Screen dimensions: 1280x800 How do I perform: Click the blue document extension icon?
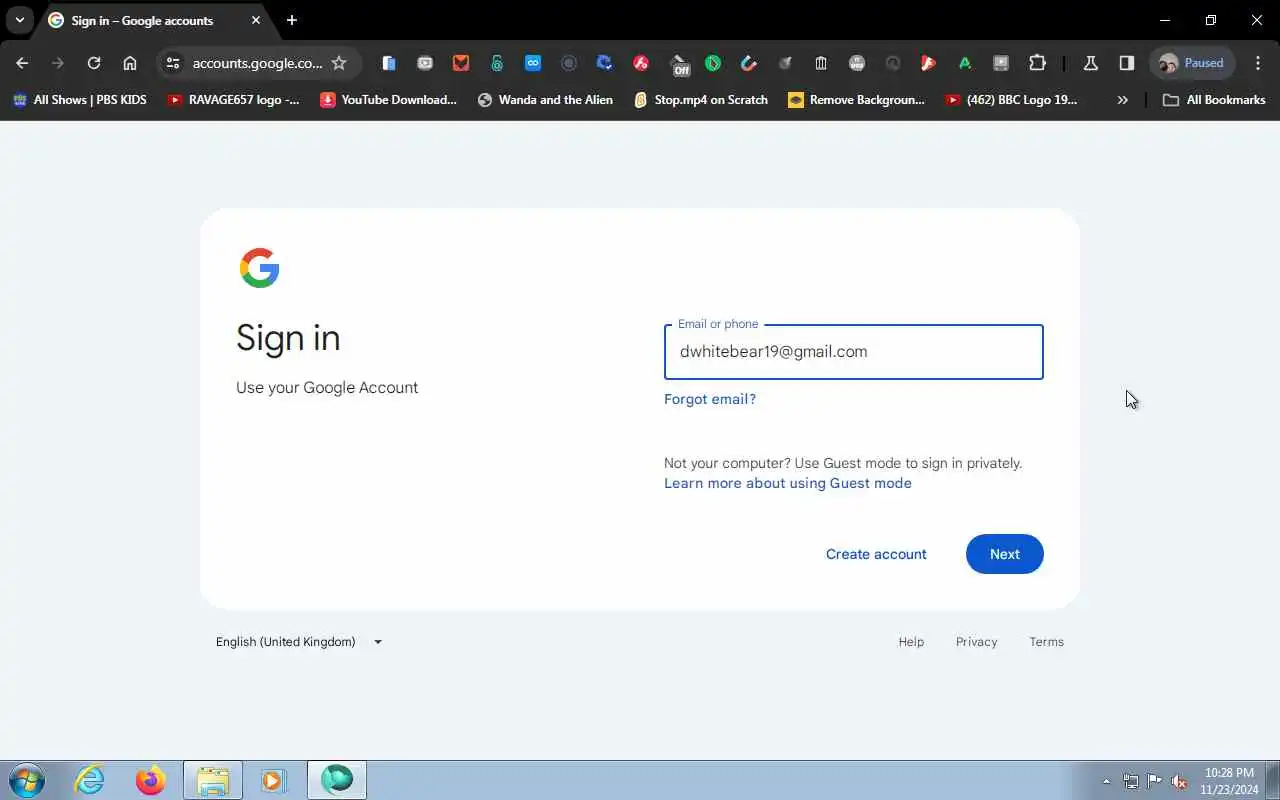tap(389, 63)
